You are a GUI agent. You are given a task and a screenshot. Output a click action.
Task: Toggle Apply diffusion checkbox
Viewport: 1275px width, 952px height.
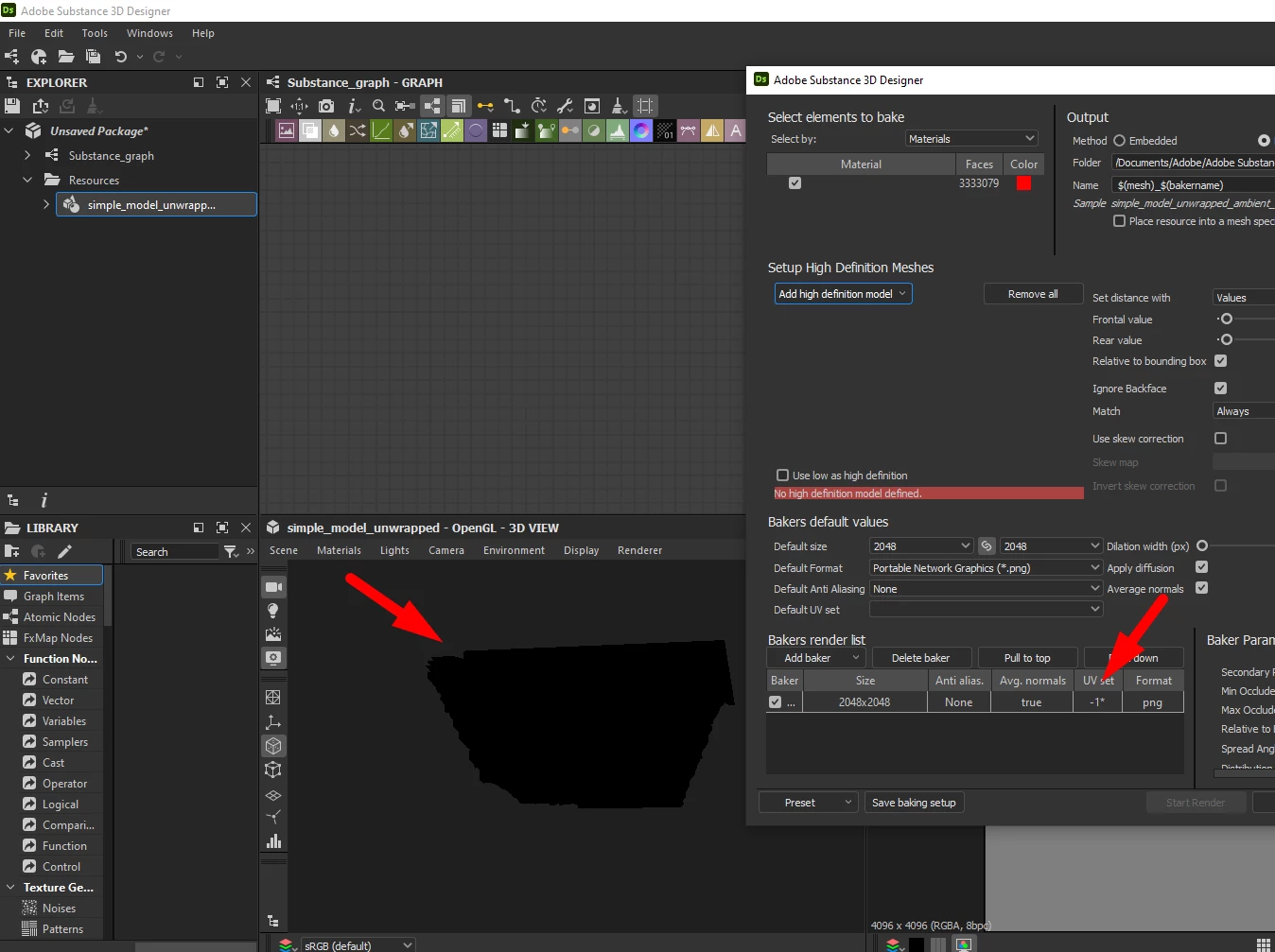coord(1201,567)
